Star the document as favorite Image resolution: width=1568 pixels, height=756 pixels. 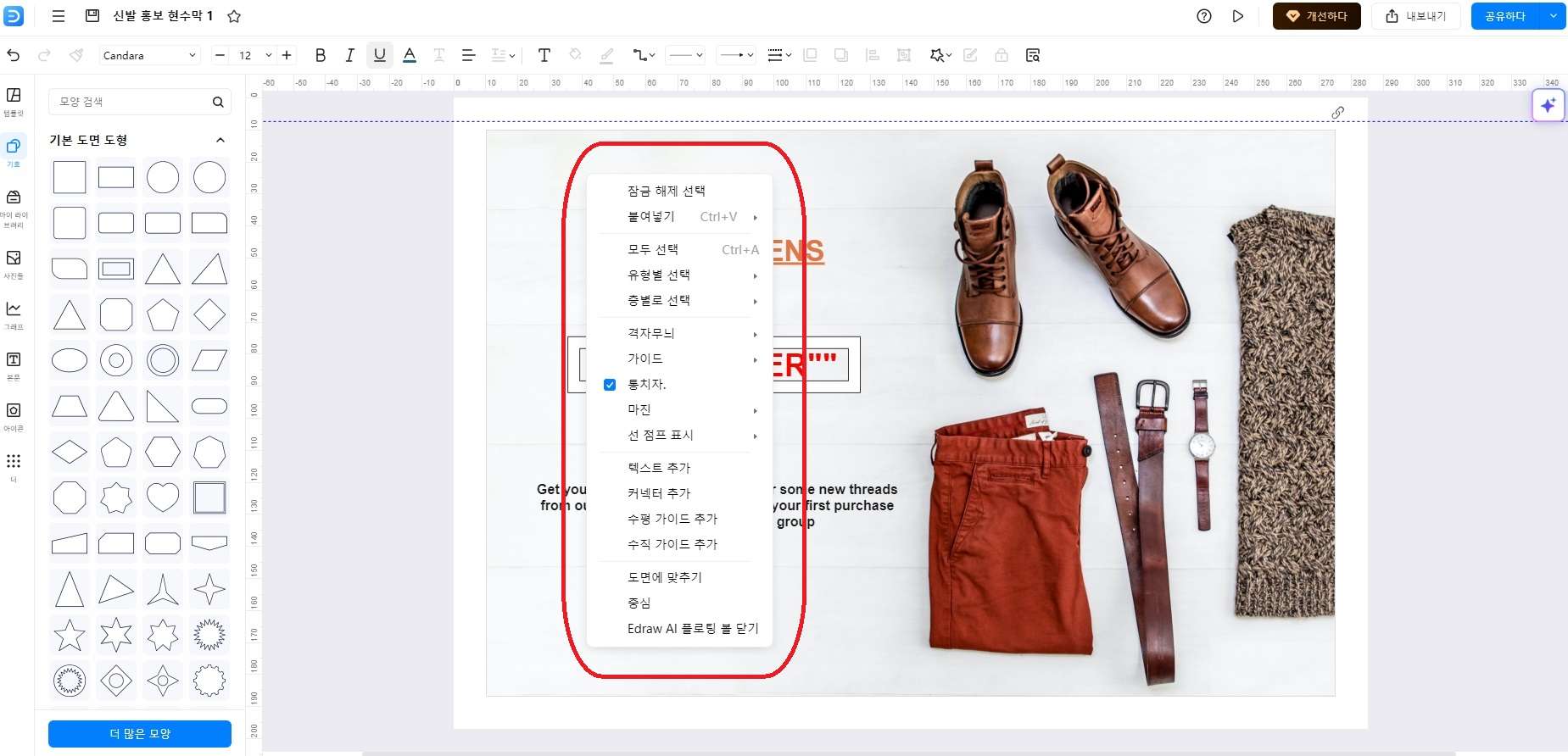tap(234, 16)
